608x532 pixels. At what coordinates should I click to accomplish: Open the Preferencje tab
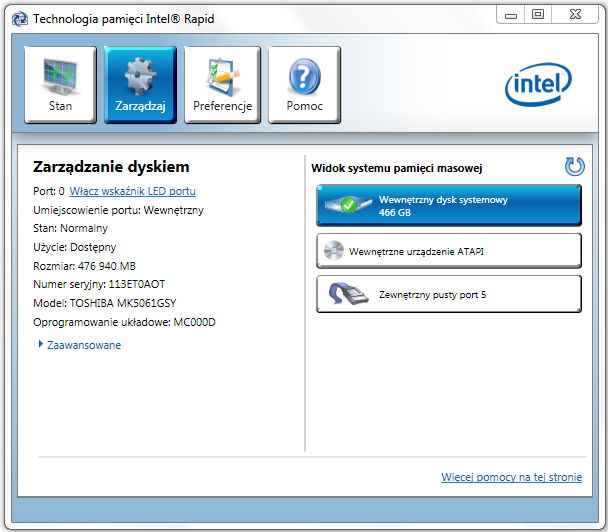coord(223,85)
